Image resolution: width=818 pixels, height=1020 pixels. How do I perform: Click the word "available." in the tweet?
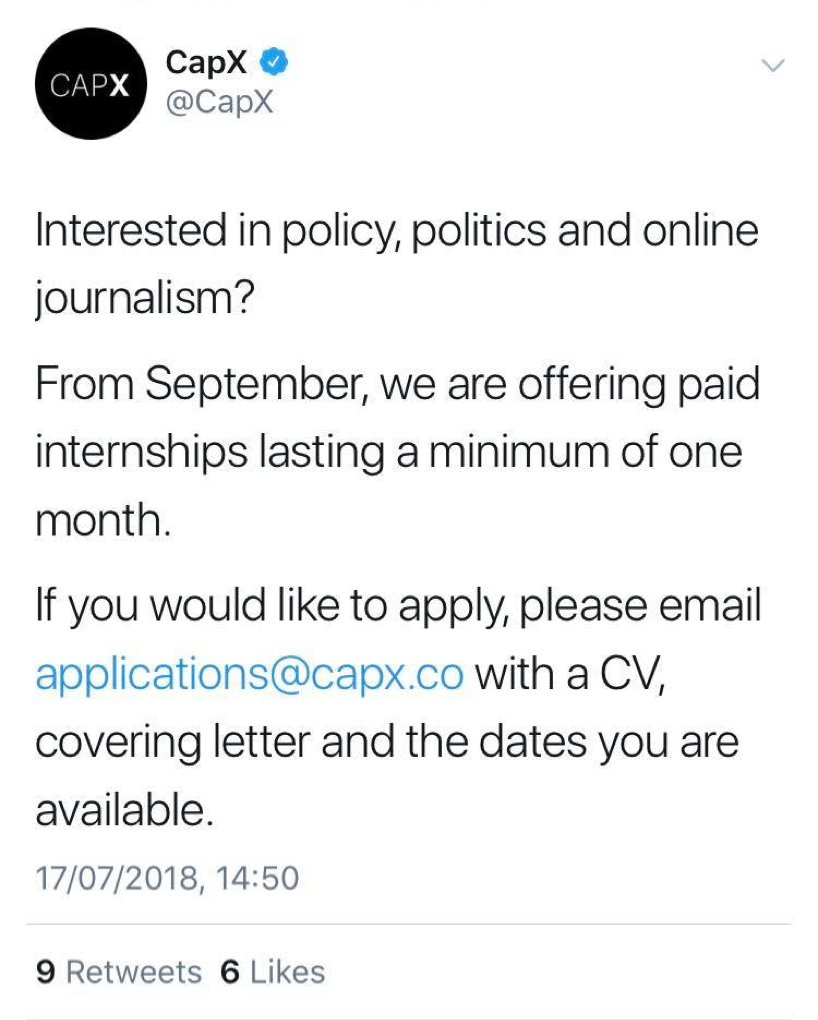click(x=125, y=811)
